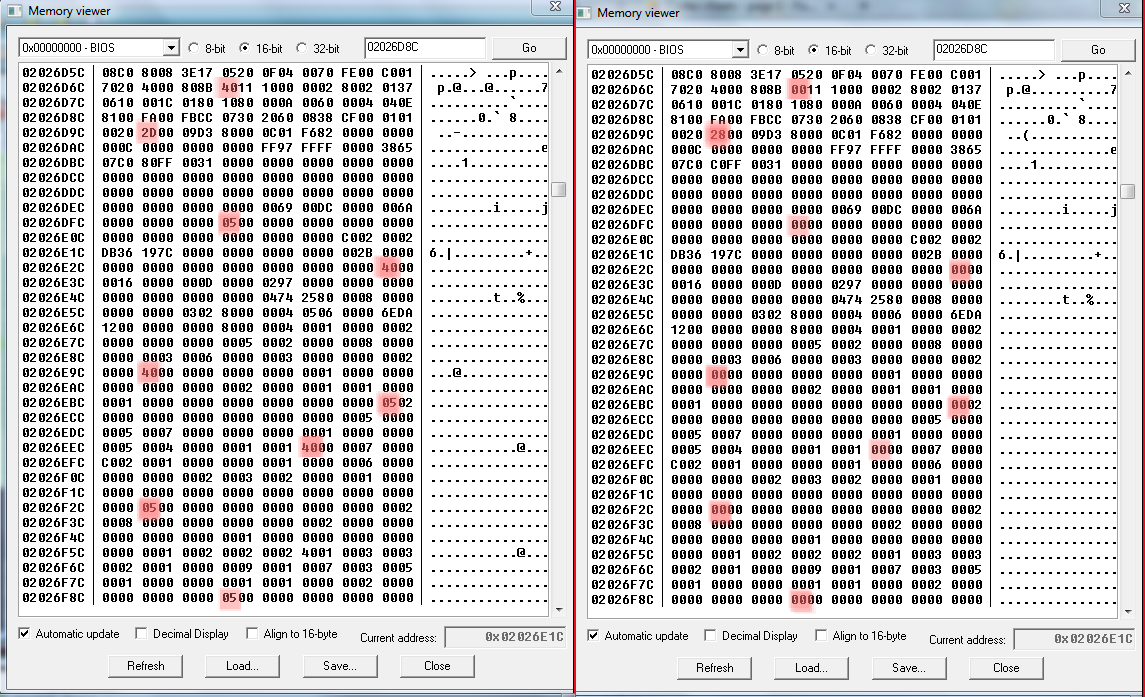Click Go in the right Memory viewer
Image resolution: width=1145 pixels, height=697 pixels.
pos(1098,50)
